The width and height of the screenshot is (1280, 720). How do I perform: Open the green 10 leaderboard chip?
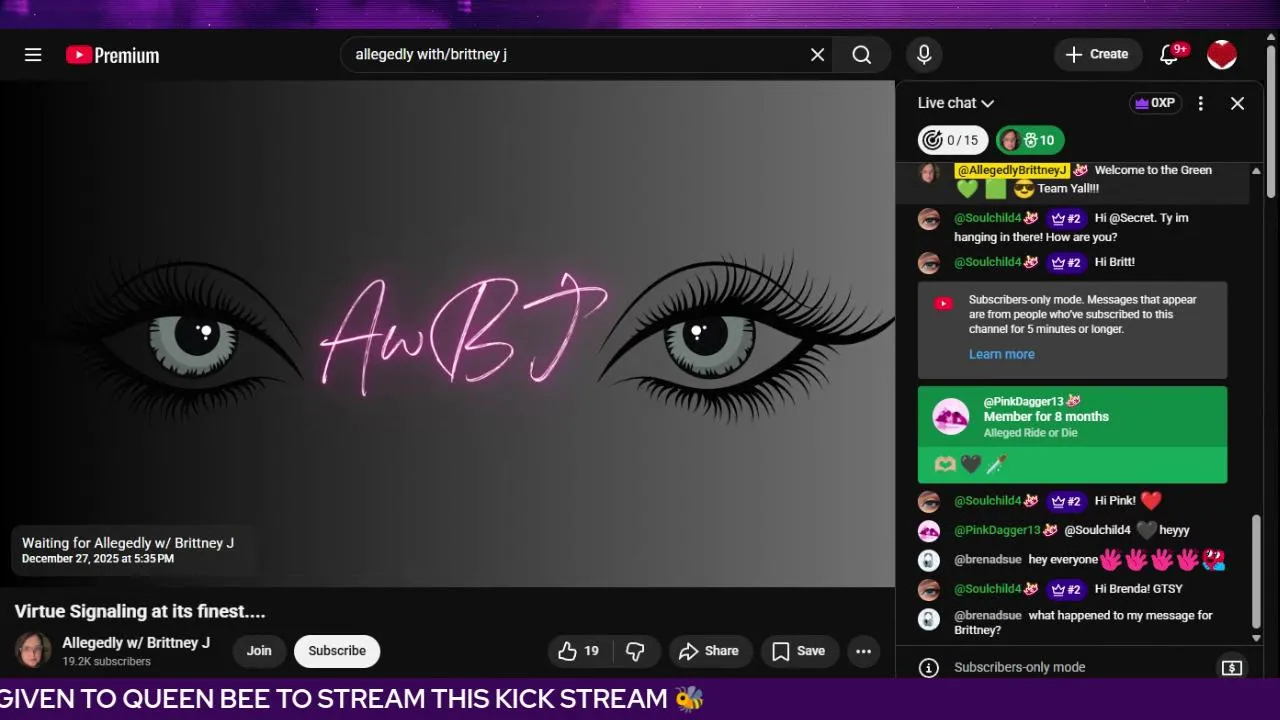1030,140
